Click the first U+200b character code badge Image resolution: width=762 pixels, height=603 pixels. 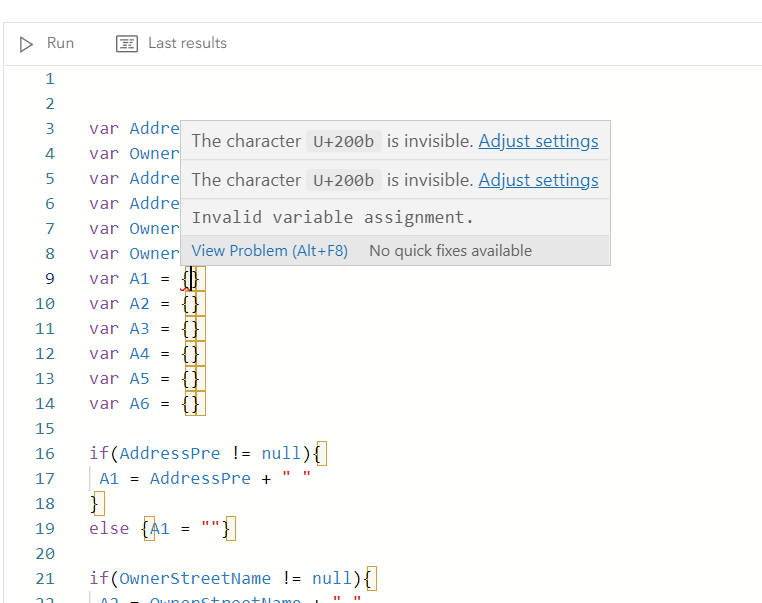click(343, 142)
